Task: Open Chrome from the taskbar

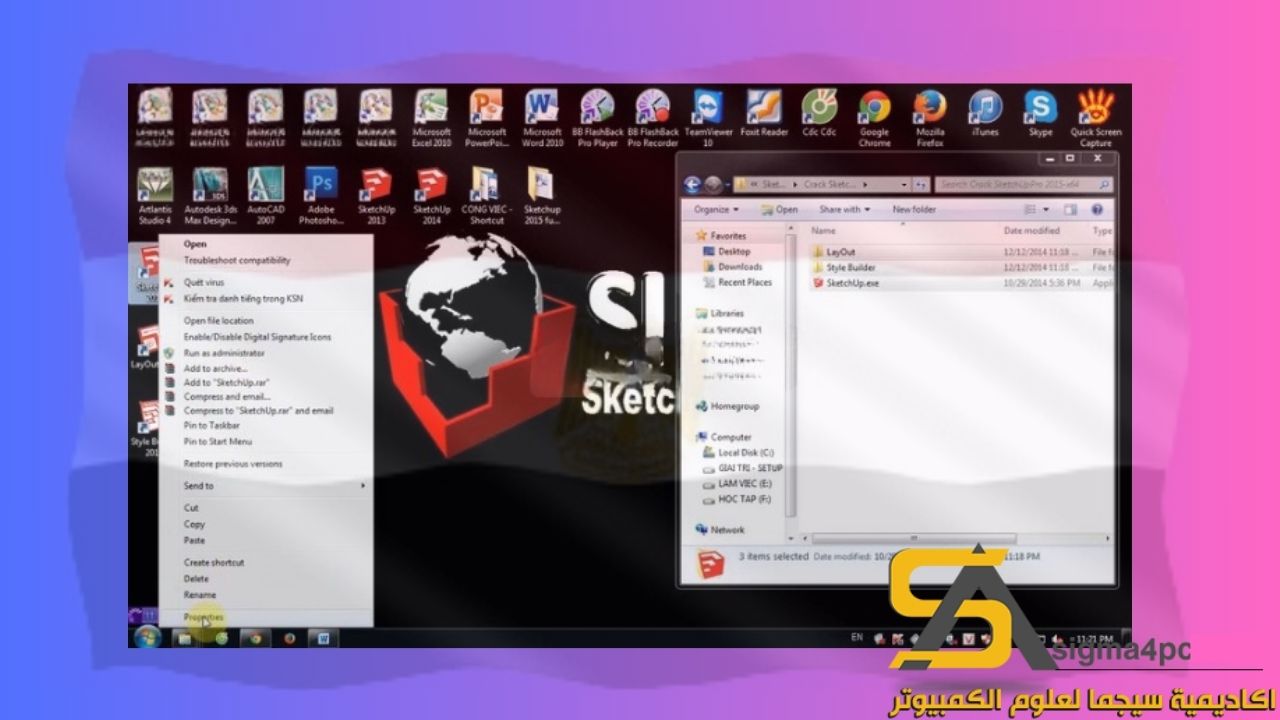Action: tap(255, 637)
